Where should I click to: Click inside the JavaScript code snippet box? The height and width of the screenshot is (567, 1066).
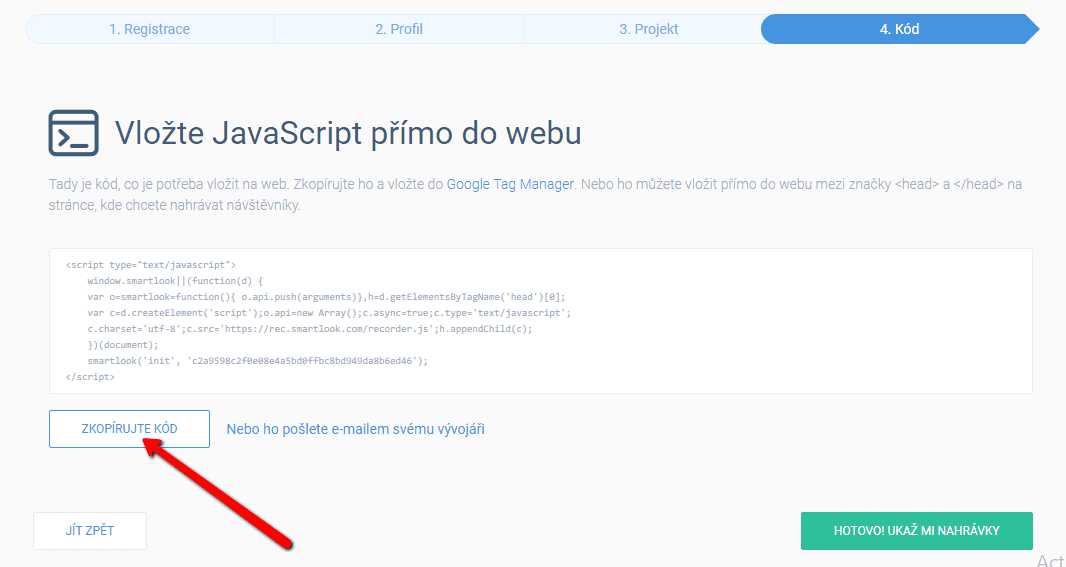(540, 321)
